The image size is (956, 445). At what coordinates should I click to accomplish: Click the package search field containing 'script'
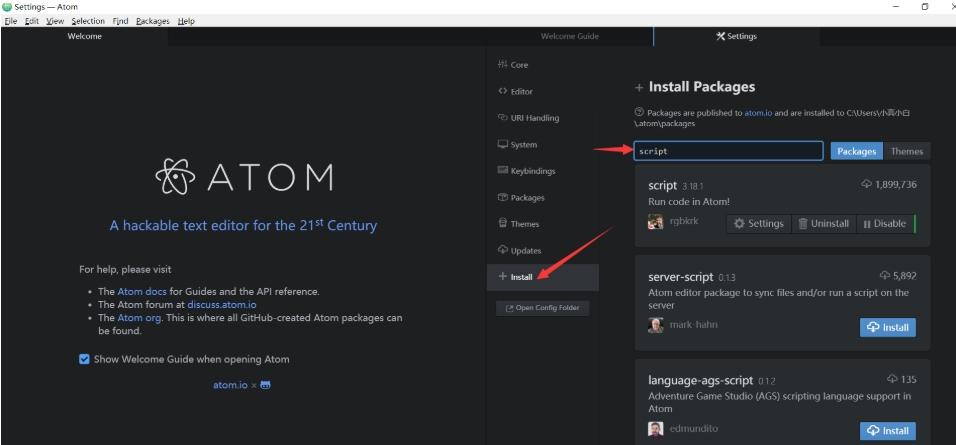pos(728,151)
